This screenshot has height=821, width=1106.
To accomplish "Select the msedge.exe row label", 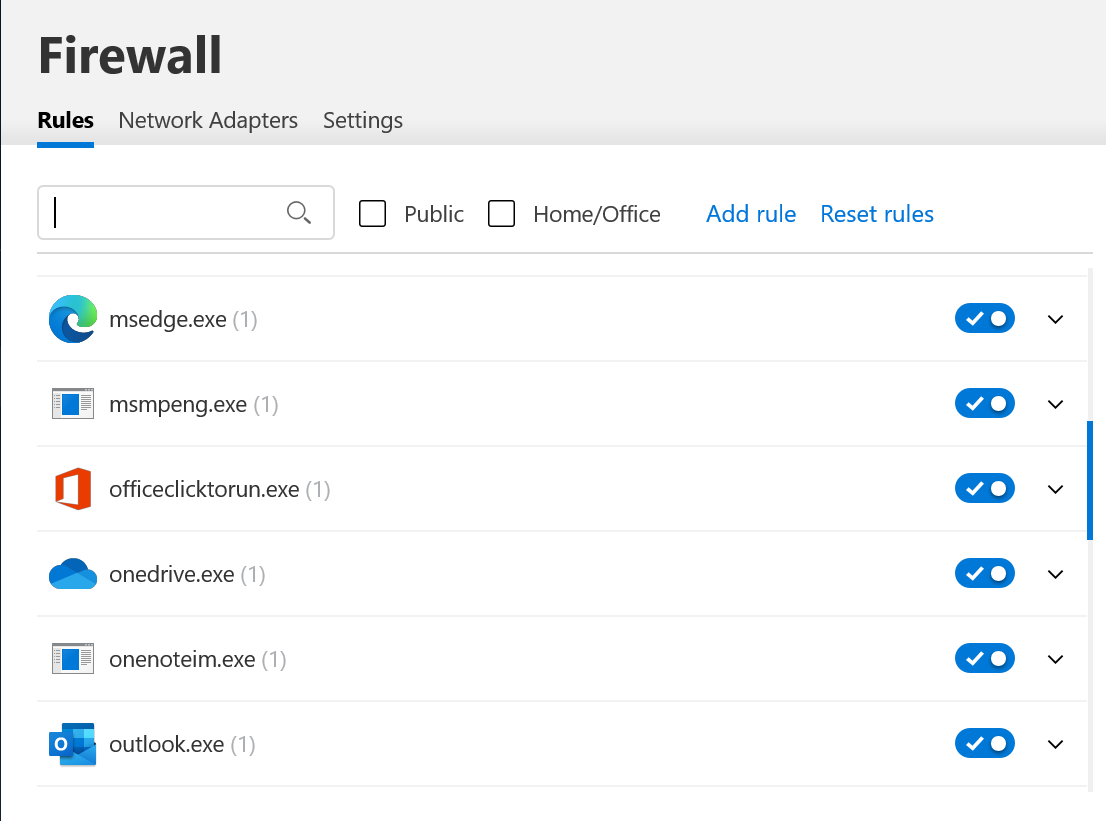I will pyautogui.click(x=183, y=320).
